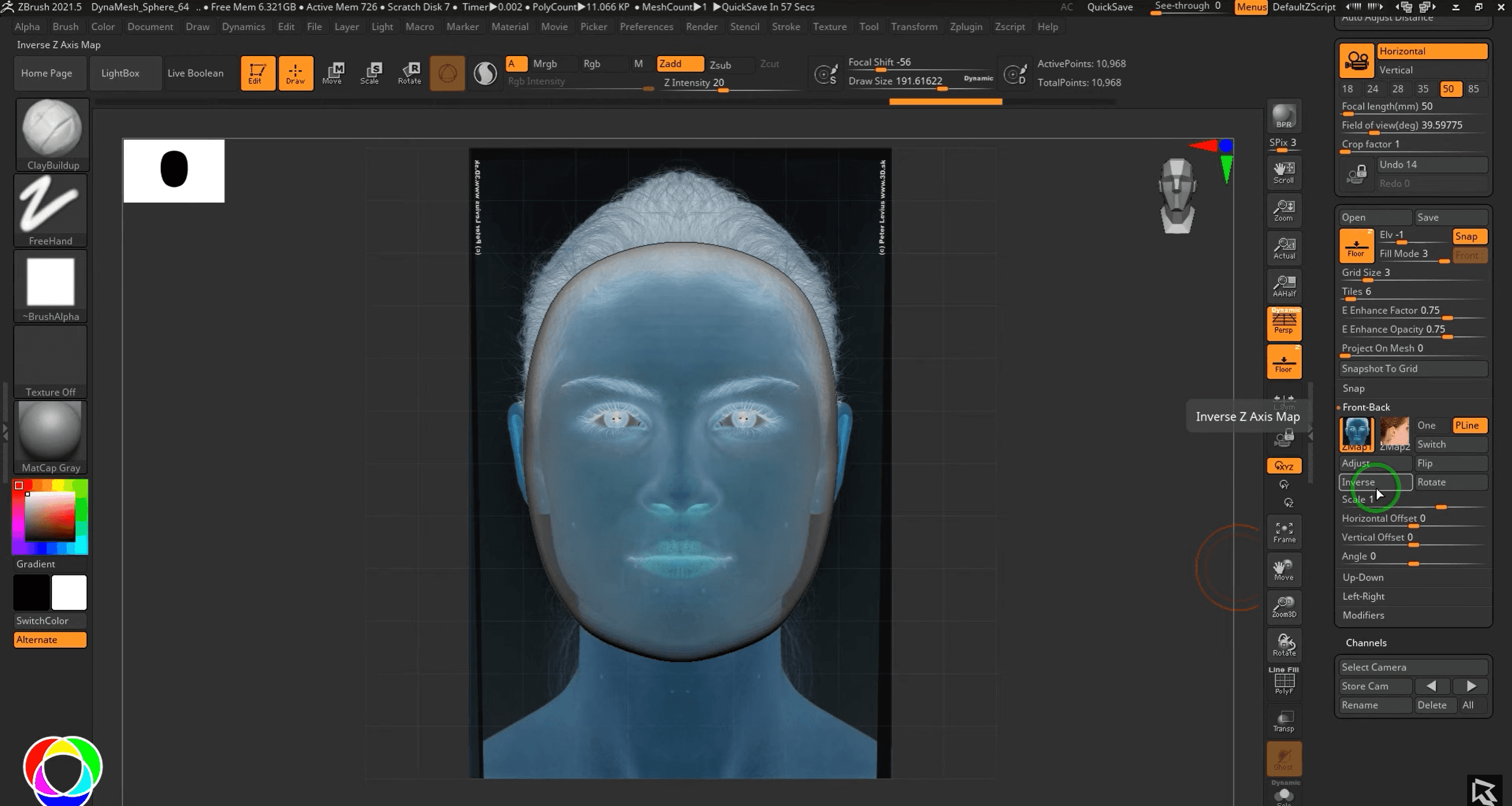Toggle Zsub sculpting mode
Image resolution: width=1512 pixels, height=806 pixels.
point(720,64)
